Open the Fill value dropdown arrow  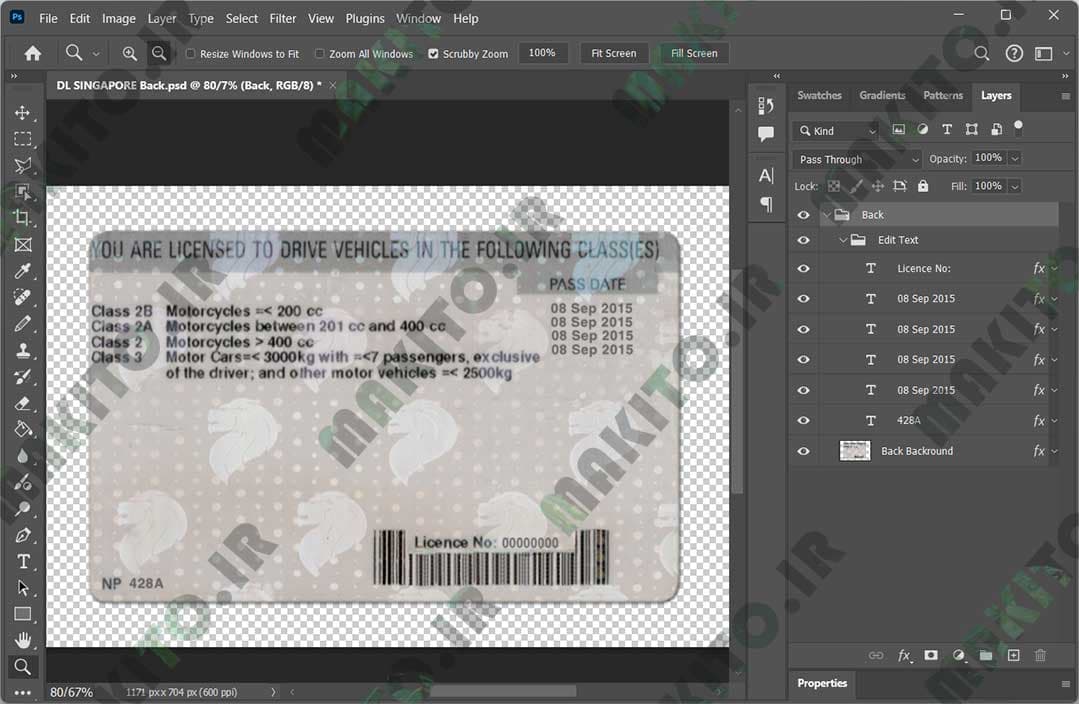tap(1015, 186)
